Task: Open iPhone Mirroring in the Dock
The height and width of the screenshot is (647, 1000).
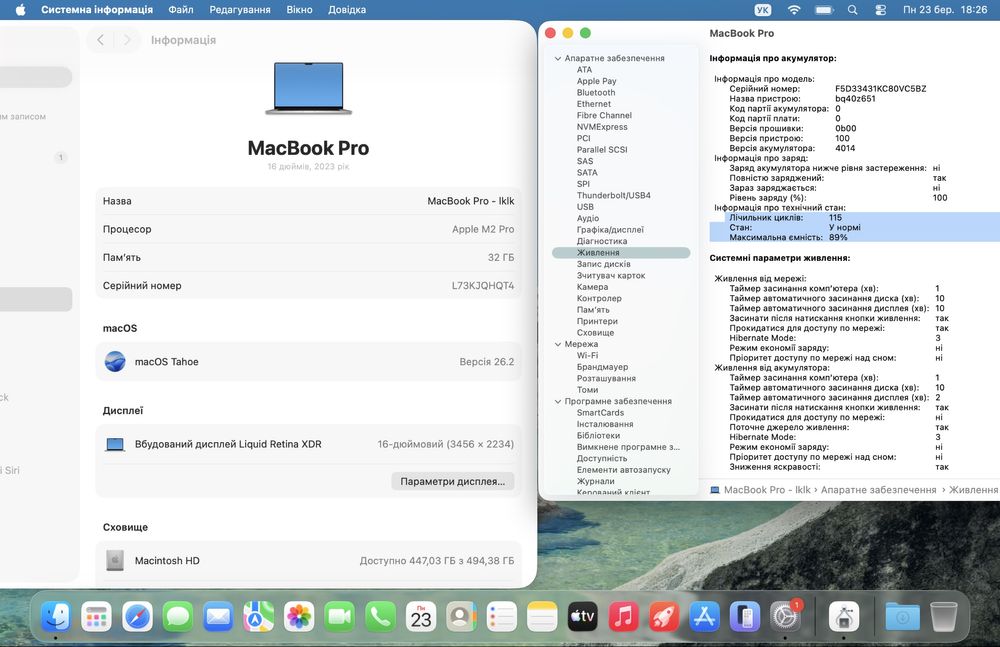Action: pos(745,617)
